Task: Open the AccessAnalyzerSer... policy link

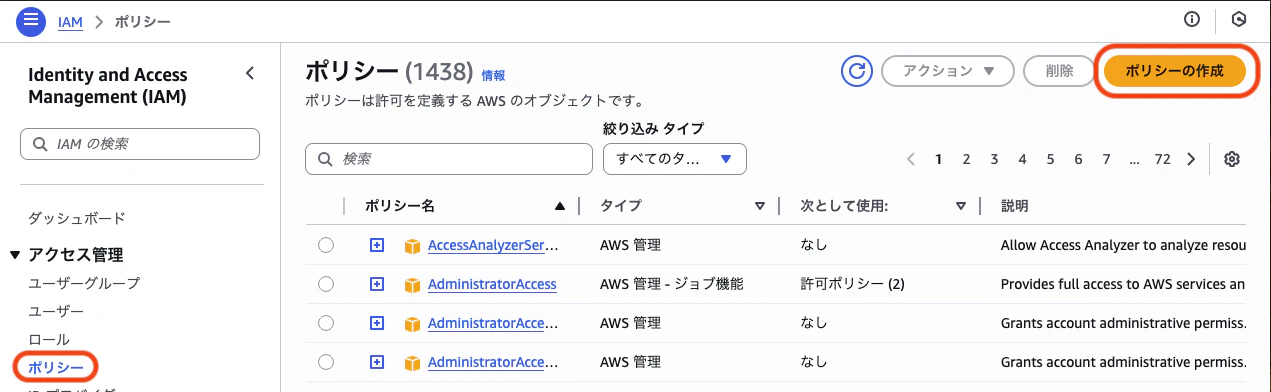Action: (493, 245)
